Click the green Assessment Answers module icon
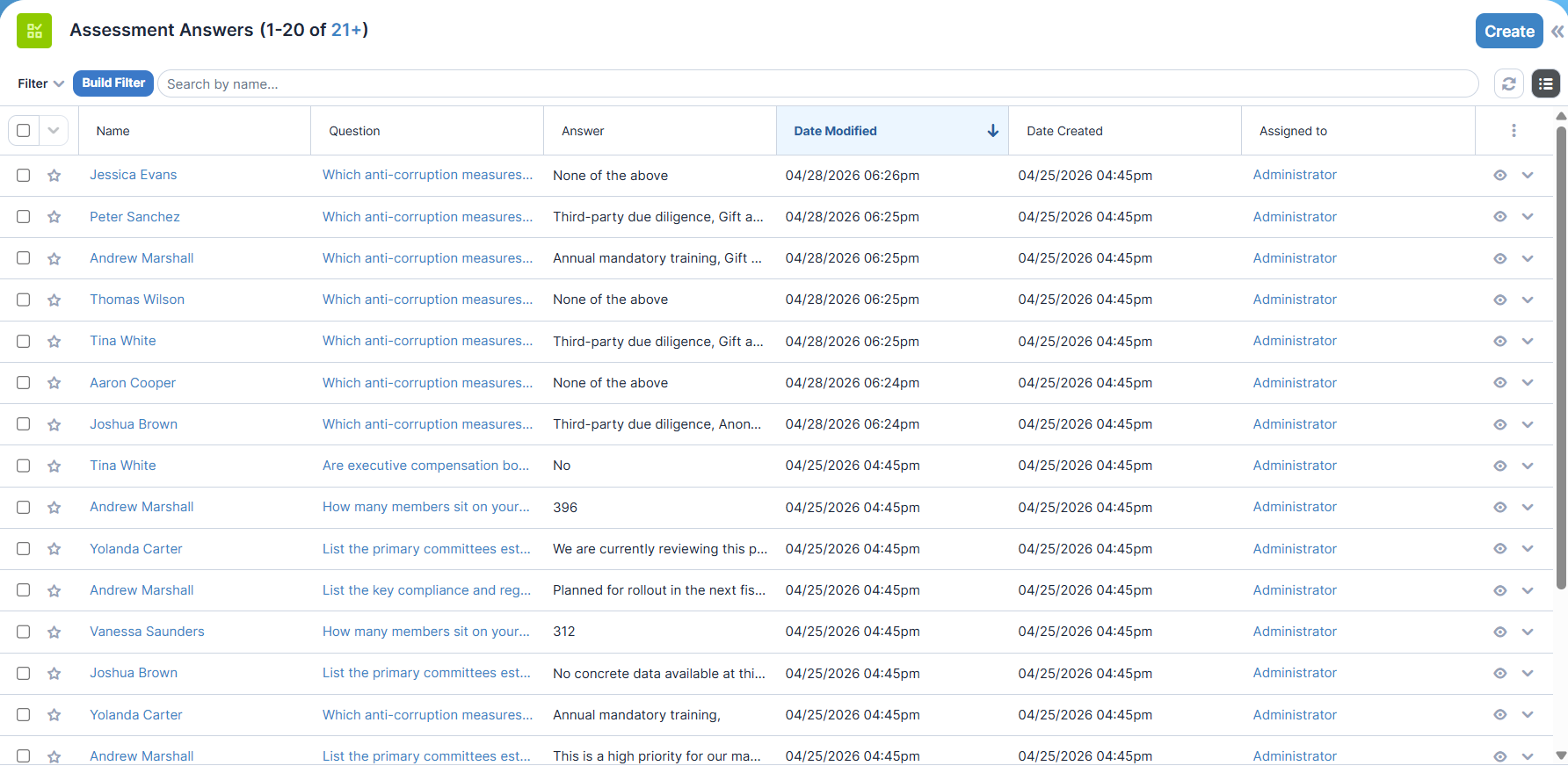Image resolution: width=1568 pixels, height=766 pixels. tap(34, 31)
